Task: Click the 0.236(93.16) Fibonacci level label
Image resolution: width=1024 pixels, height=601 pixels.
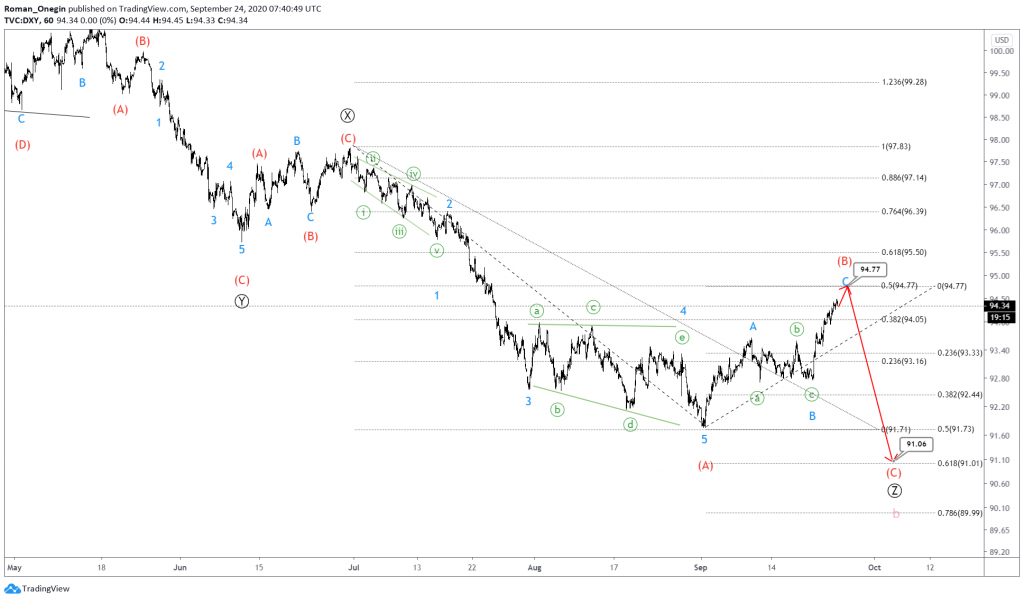Action: tap(904, 361)
